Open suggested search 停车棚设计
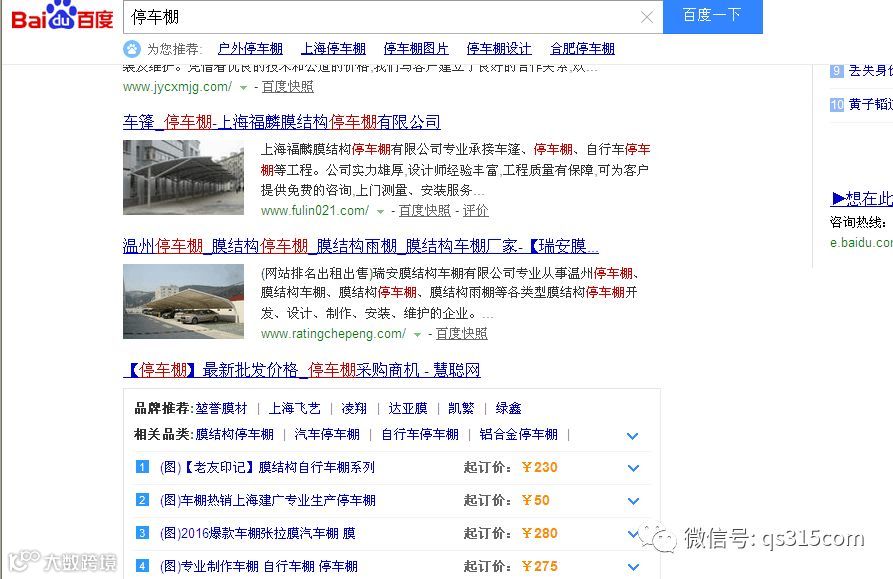 (499, 49)
